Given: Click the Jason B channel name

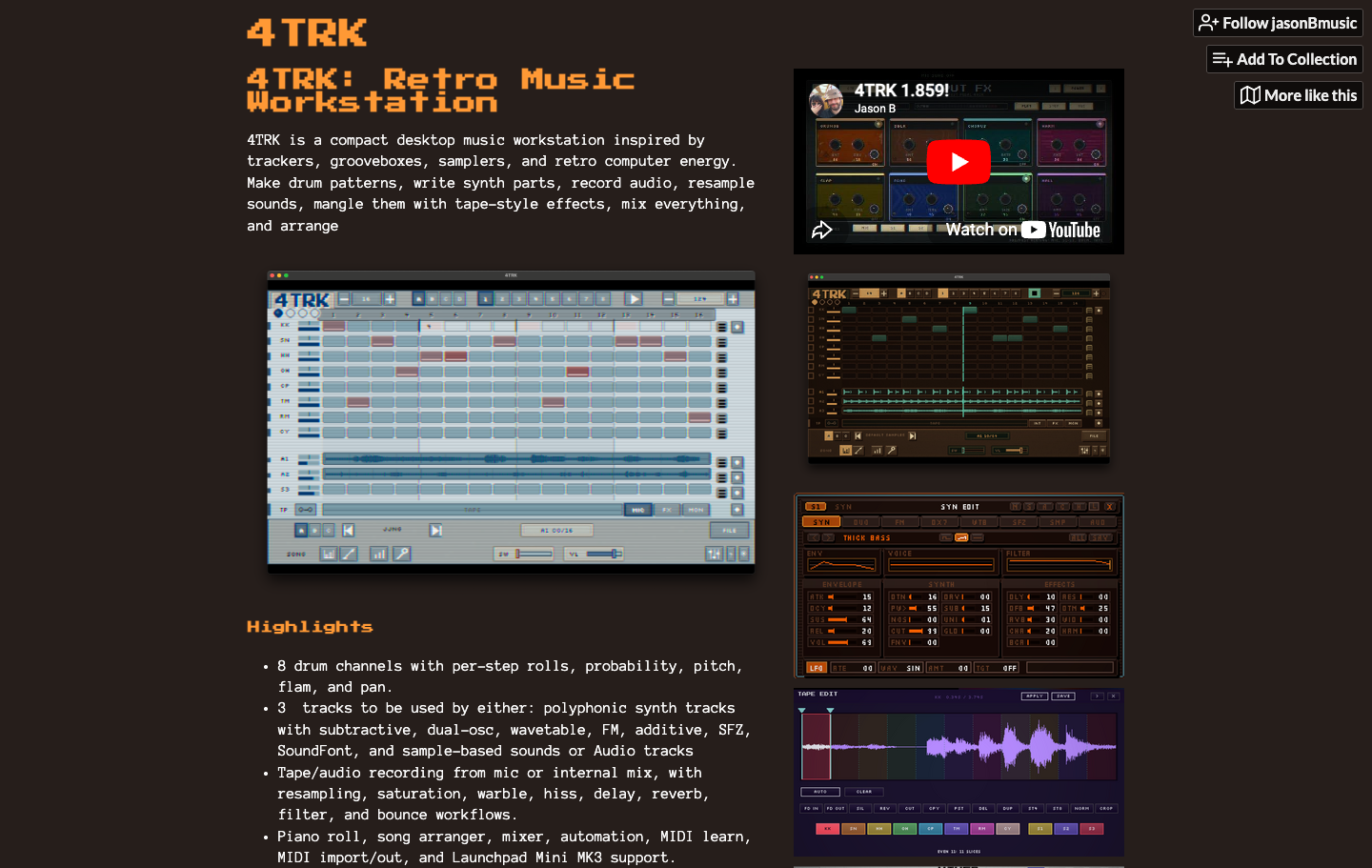Looking at the screenshot, I should tap(875, 109).
